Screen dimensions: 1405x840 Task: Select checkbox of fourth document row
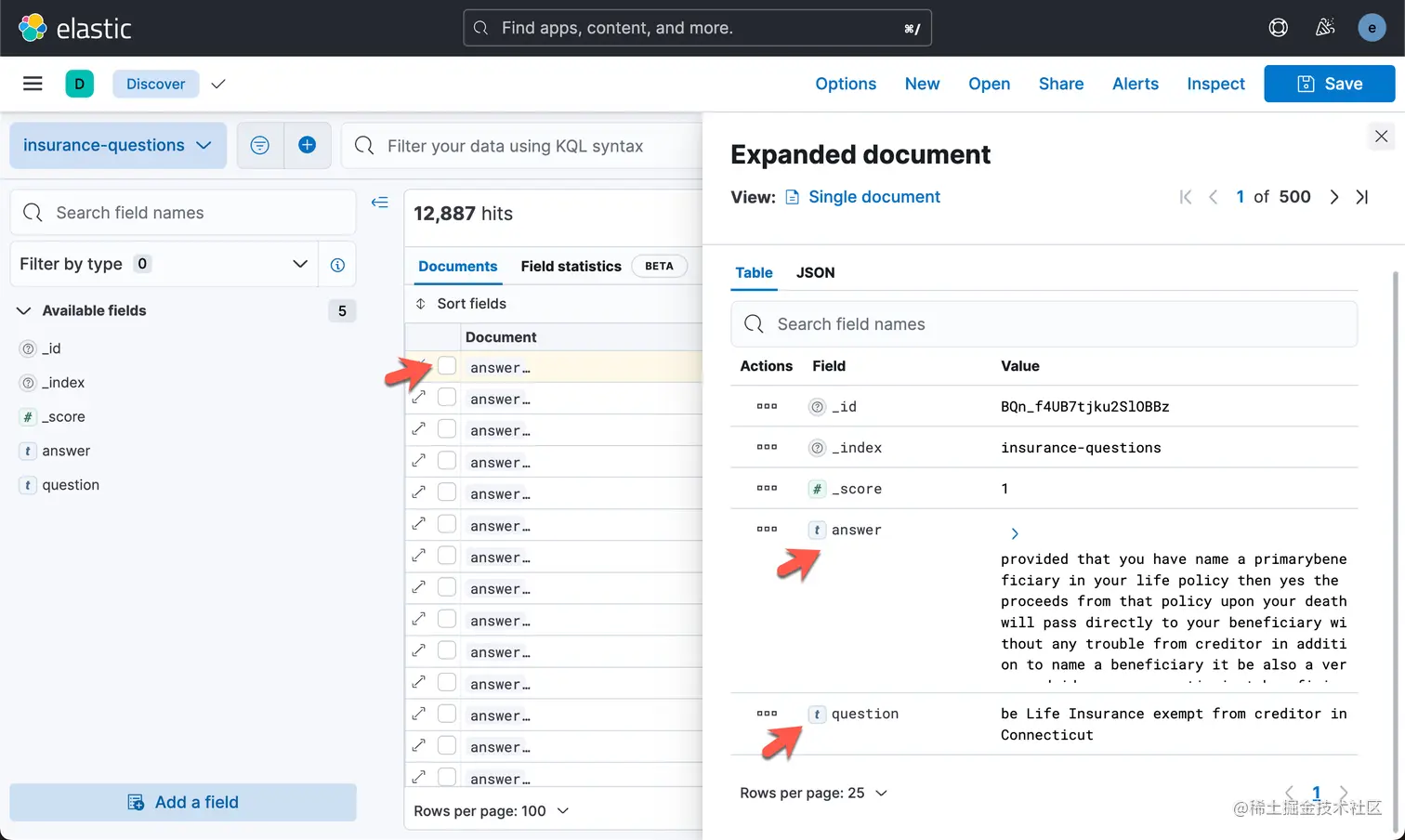coord(447,461)
